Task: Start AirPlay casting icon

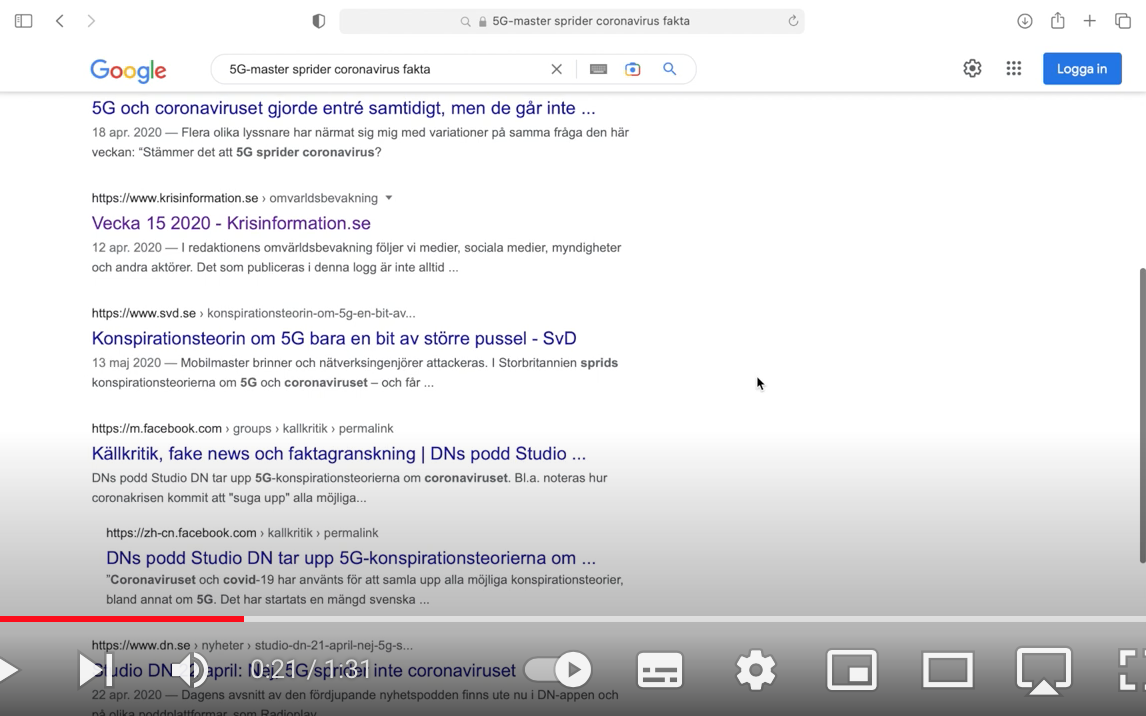Action: [x=1044, y=671]
